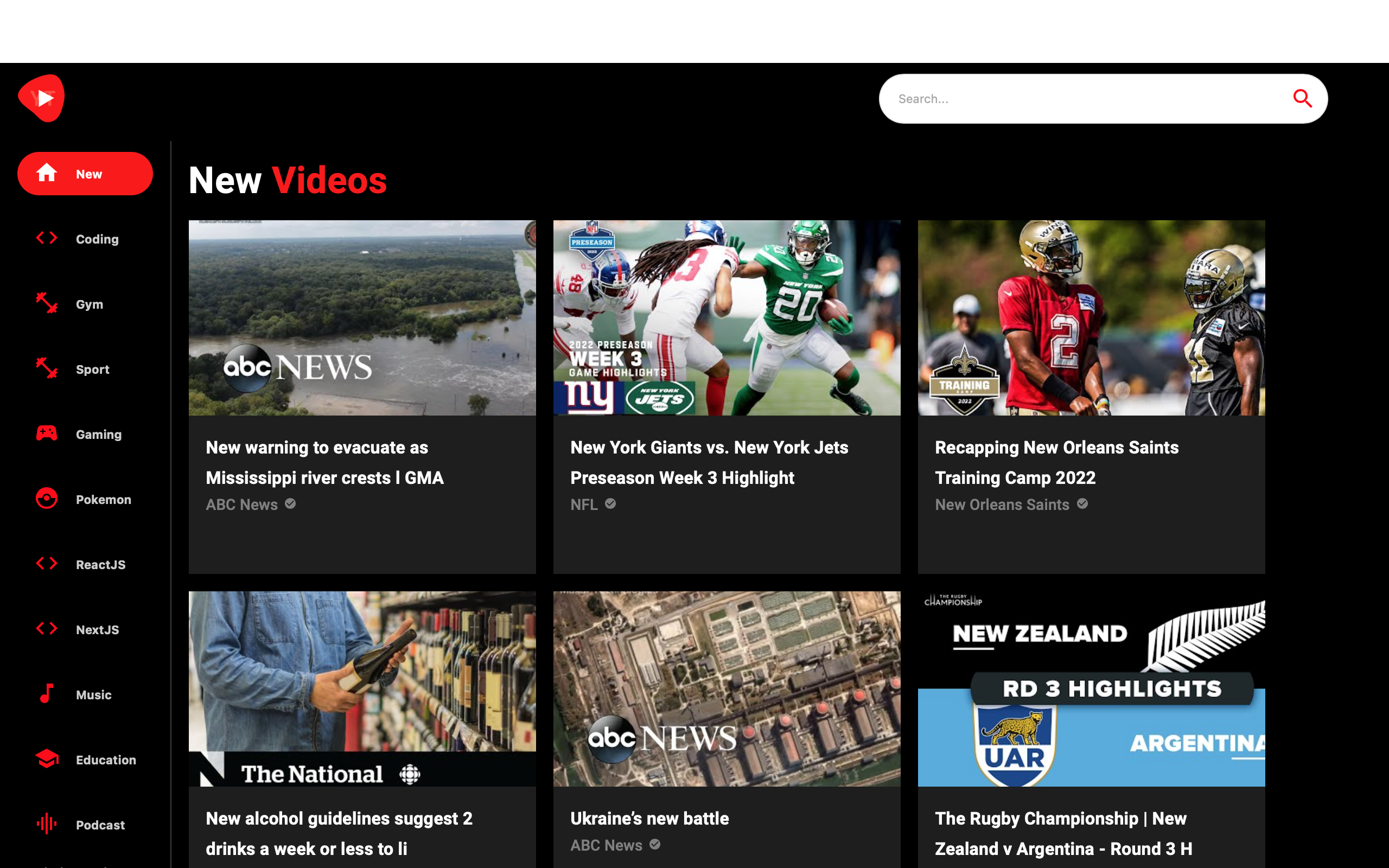This screenshot has height=868, width=1389.
Task: Click the dumbbell icon beside Gym
Action: pyautogui.click(x=47, y=303)
